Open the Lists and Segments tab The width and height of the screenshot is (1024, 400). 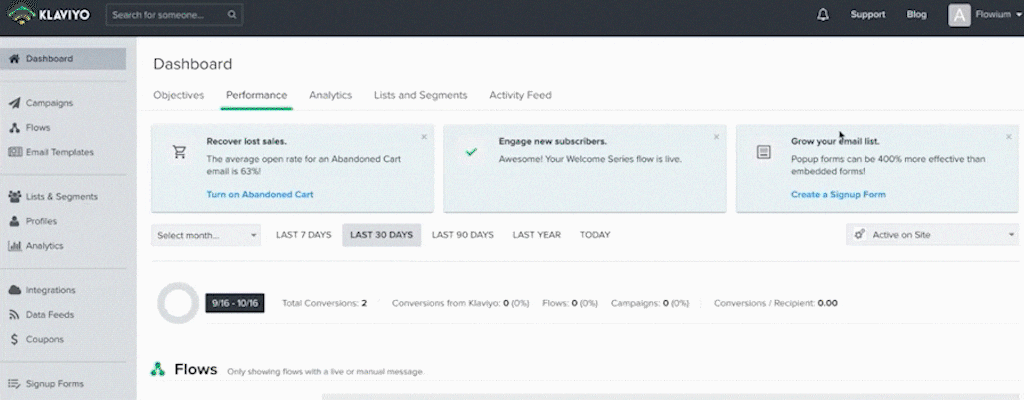pyautogui.click(x=421, y=95)
